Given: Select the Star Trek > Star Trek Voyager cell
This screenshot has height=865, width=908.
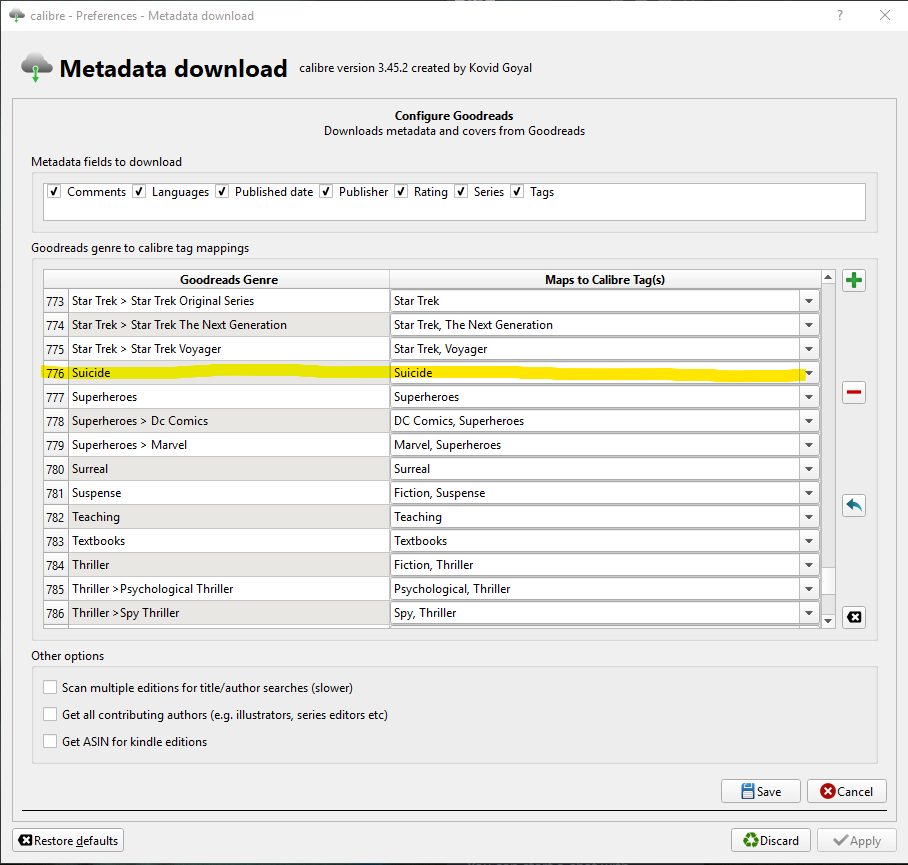Looking at the screenshot, I should [229, 349].
